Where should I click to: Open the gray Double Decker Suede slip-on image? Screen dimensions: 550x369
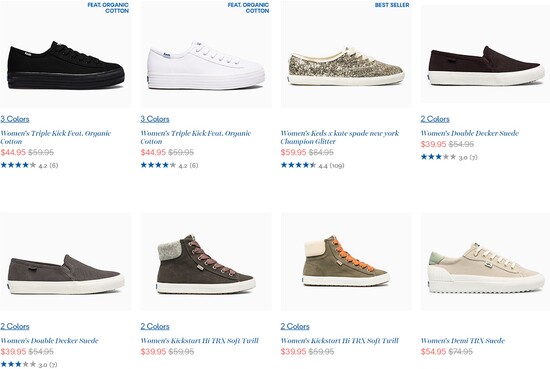[x=66, y=261]
